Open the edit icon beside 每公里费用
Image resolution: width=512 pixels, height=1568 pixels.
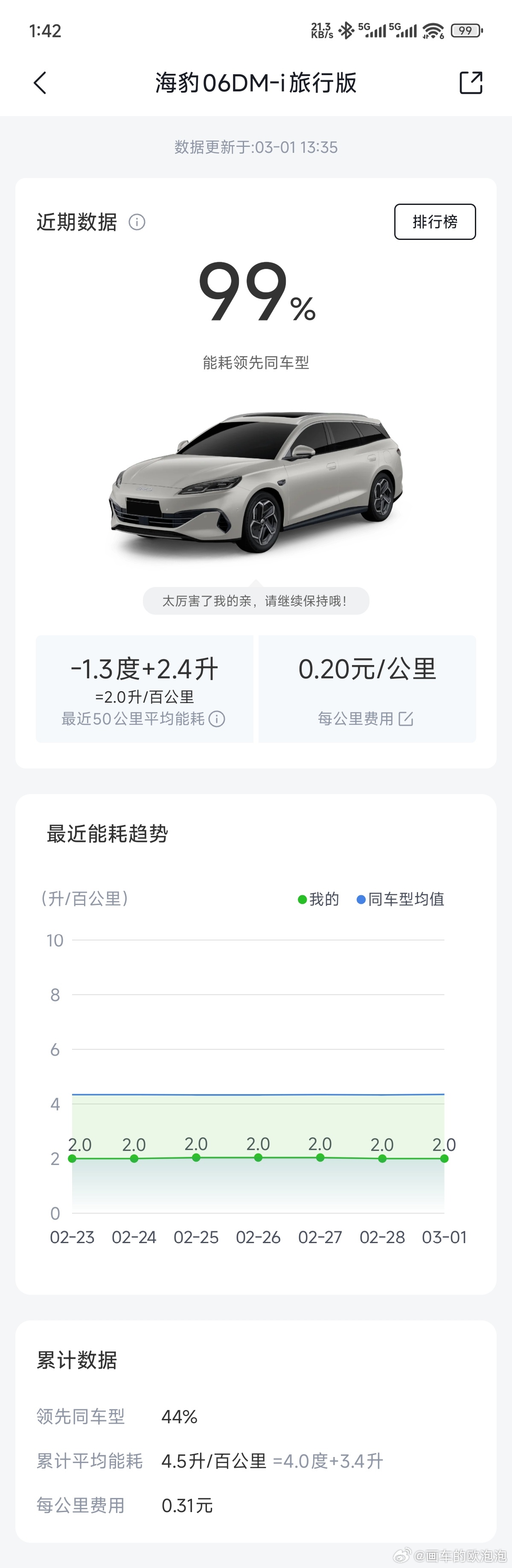(x=406, y=719)
